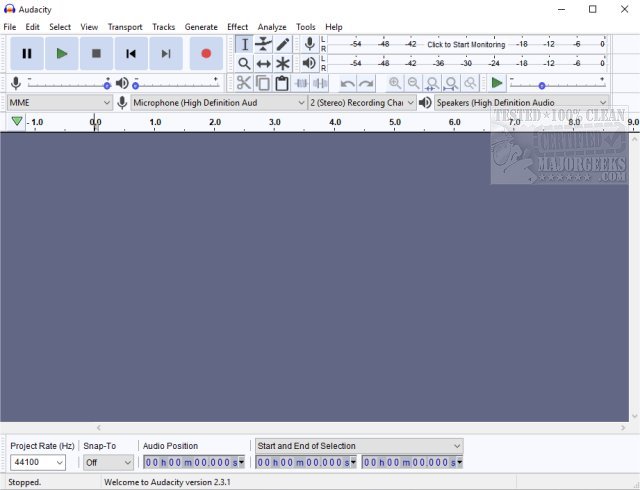This screenshot has height=490, width=640.
Task: Click the Zoom In magnifier
Action: coord(394,83)
